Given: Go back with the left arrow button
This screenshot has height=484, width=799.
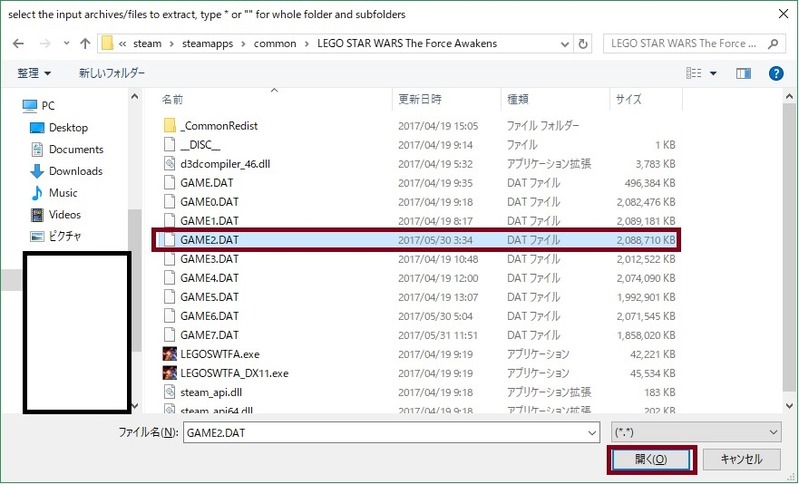Looking at the screenshot, I should [x=18, y=44].
